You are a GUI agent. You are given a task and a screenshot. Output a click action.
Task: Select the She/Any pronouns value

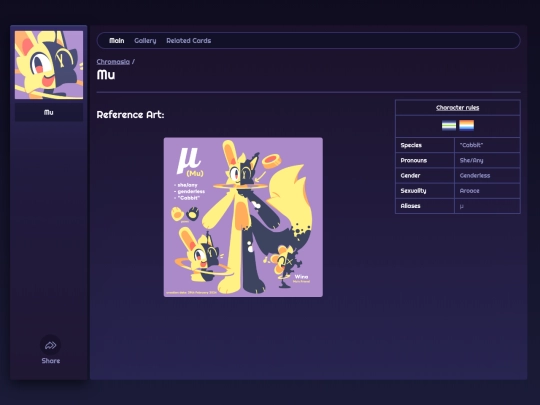tap(471, 160)
